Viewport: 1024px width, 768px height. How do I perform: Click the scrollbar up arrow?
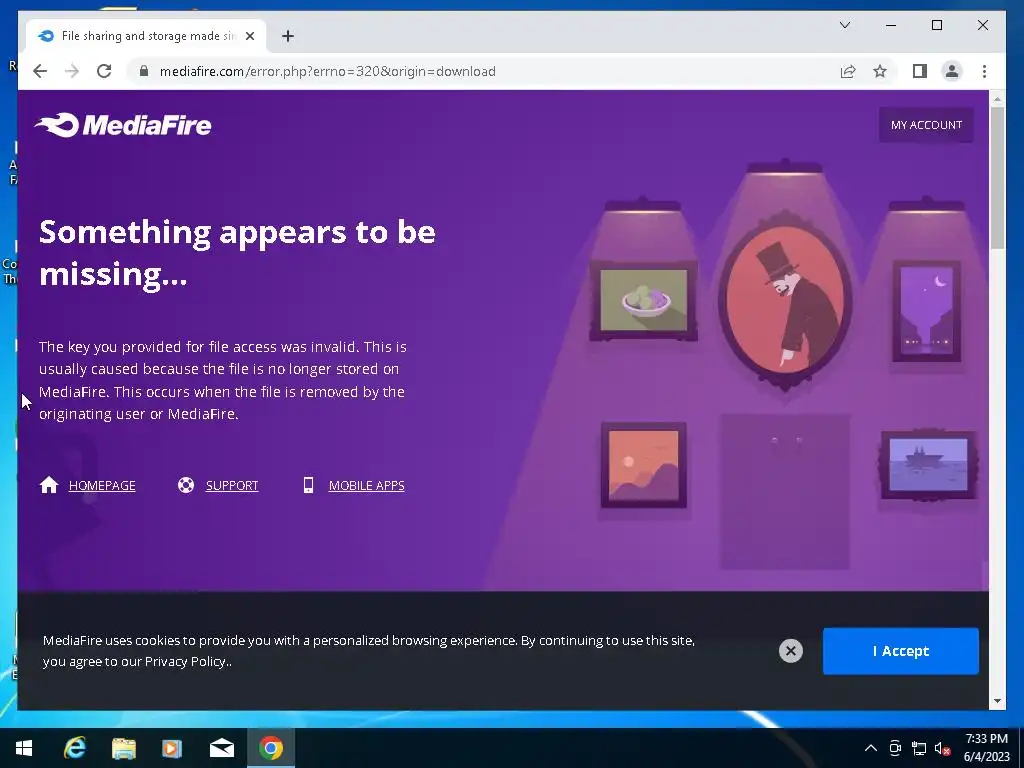point(997,99)
